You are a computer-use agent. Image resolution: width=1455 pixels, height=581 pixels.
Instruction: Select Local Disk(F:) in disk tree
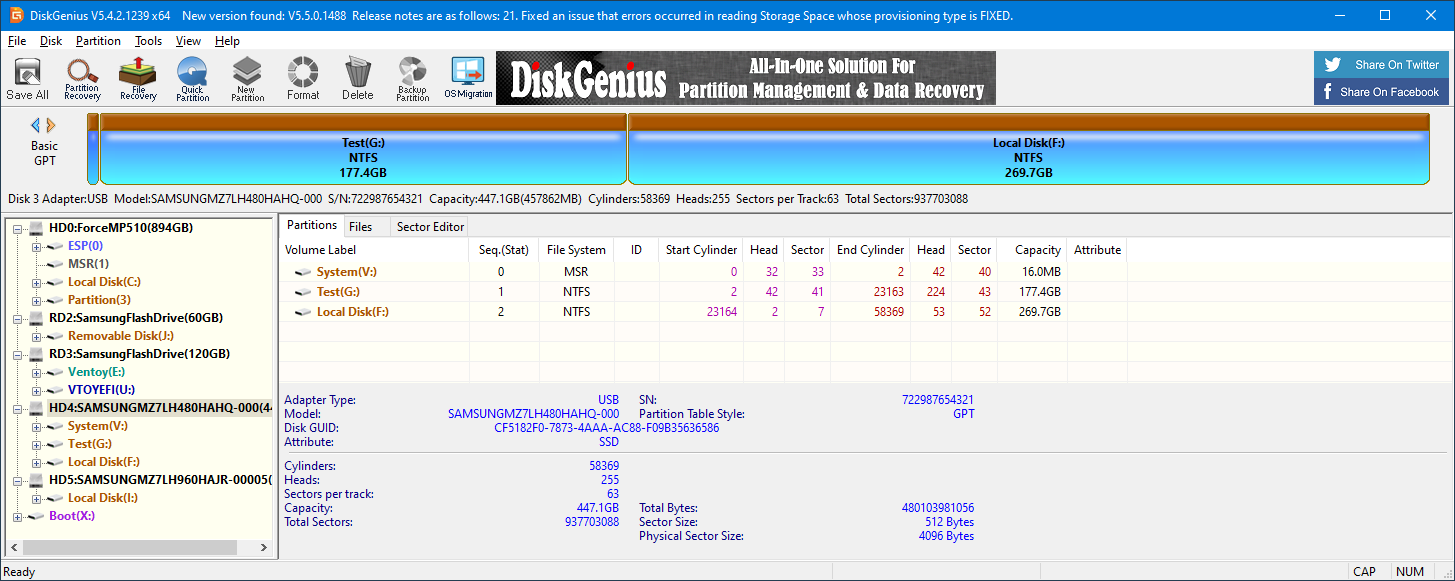tap(103, 462)
